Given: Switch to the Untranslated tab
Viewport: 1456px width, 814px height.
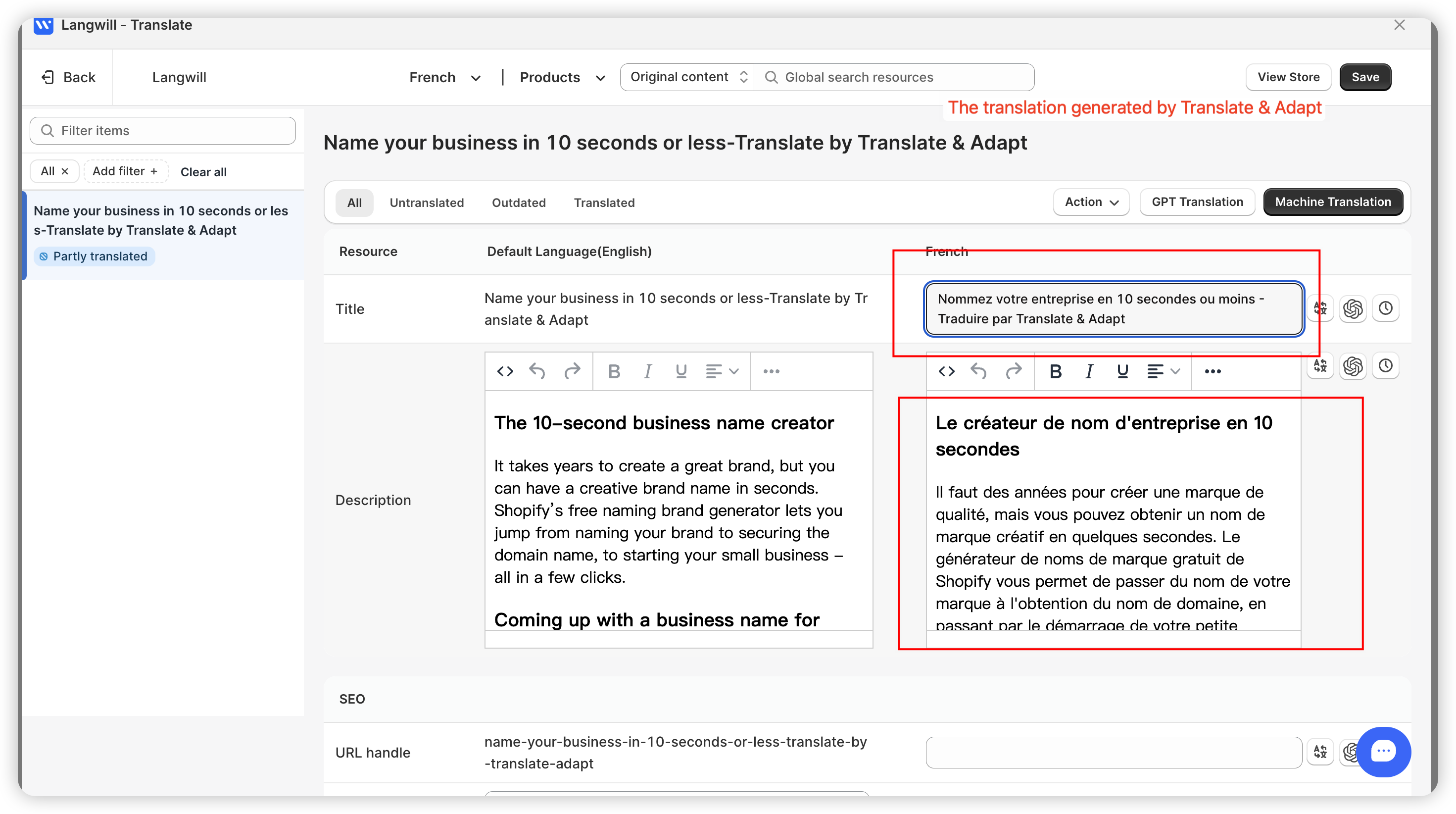Looking at the screenshot, I should tap(427, 203).
